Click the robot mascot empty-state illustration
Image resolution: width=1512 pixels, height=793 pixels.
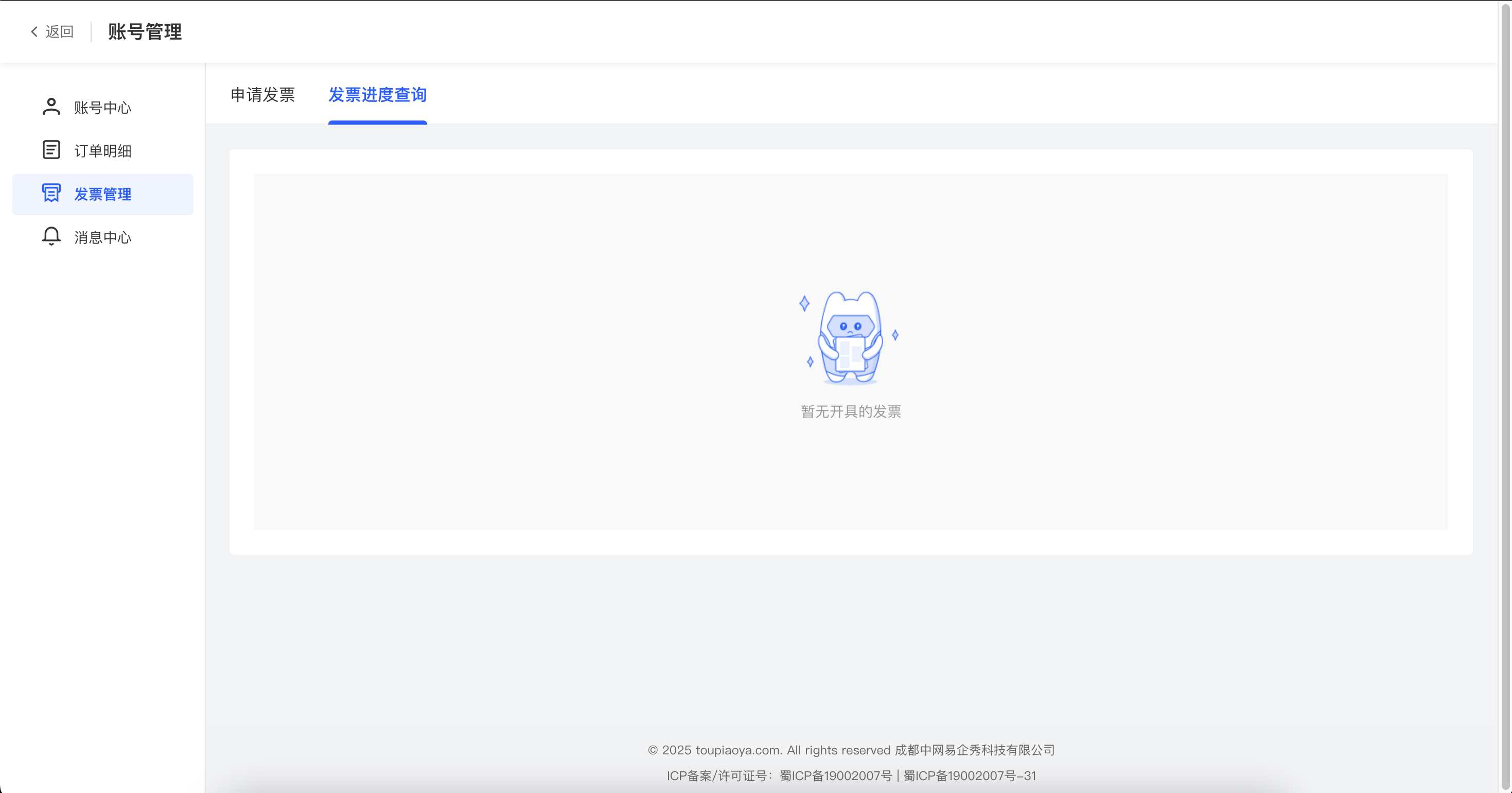850,338
